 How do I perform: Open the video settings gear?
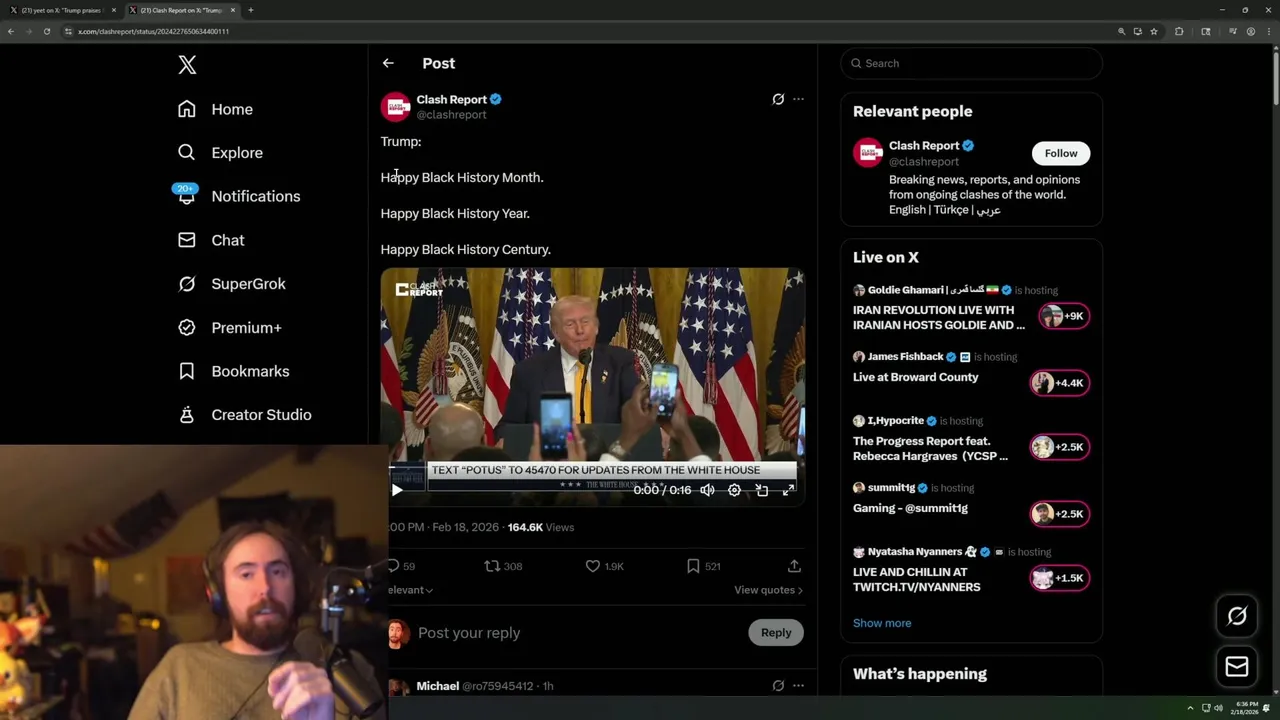(x=734, y=490)
